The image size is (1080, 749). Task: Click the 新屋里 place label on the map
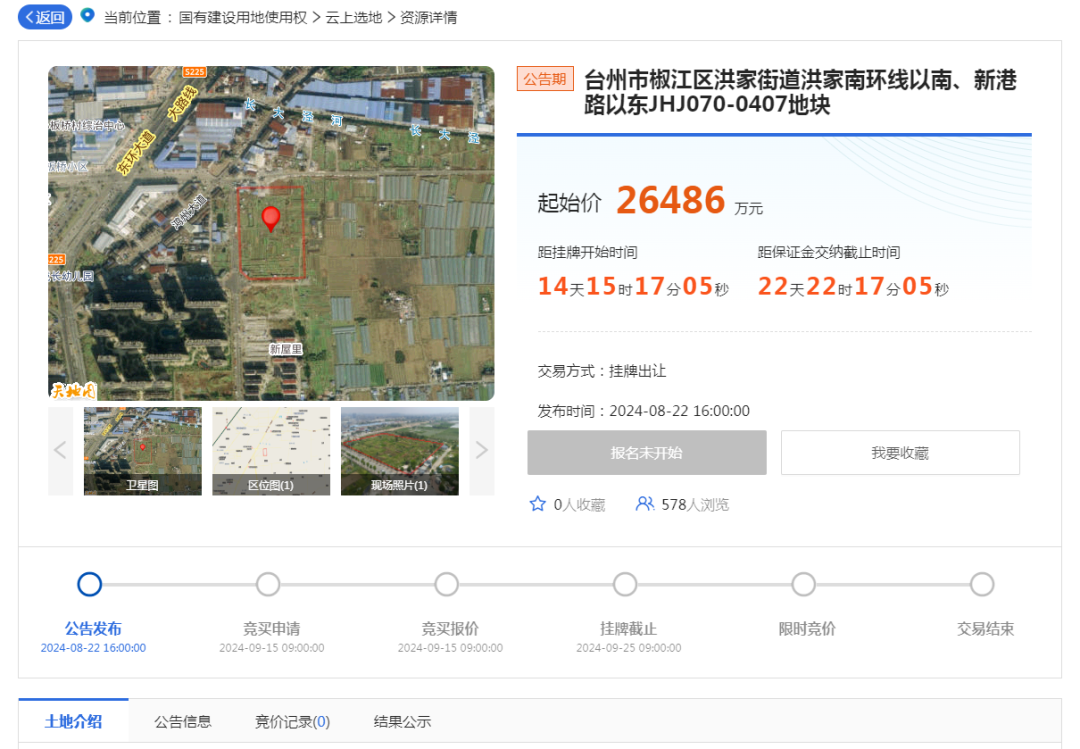coord(286,349)
